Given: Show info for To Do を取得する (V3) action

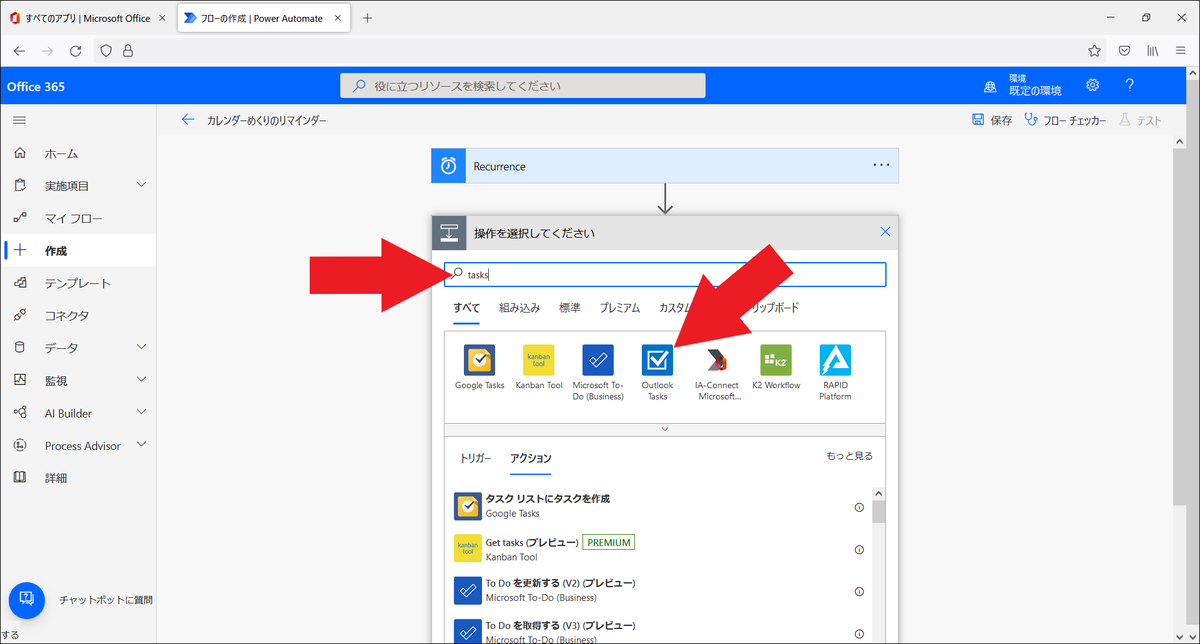Looking at the screenshot, I should point(859,633).
